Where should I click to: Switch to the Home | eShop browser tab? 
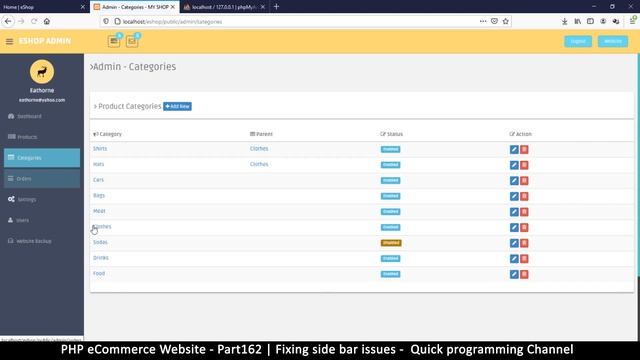click(x=44, y=7)
